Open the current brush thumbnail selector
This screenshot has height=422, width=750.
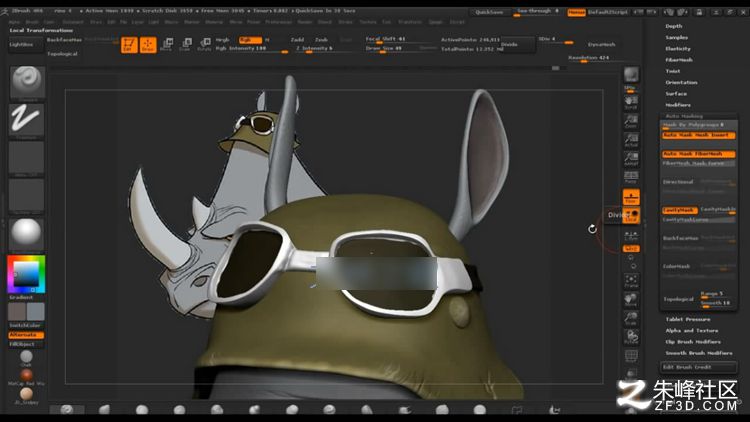[27, 82]
